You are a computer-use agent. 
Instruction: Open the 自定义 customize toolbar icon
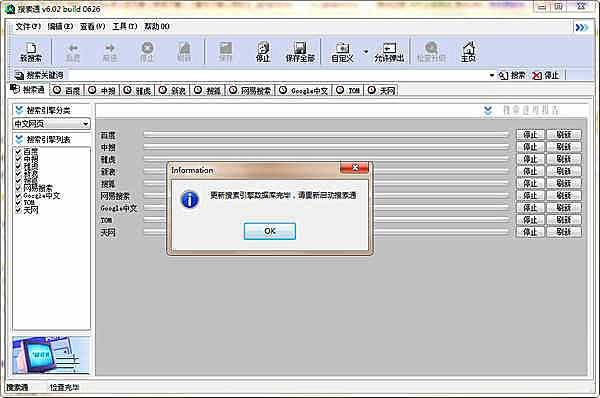coord(342,52)
